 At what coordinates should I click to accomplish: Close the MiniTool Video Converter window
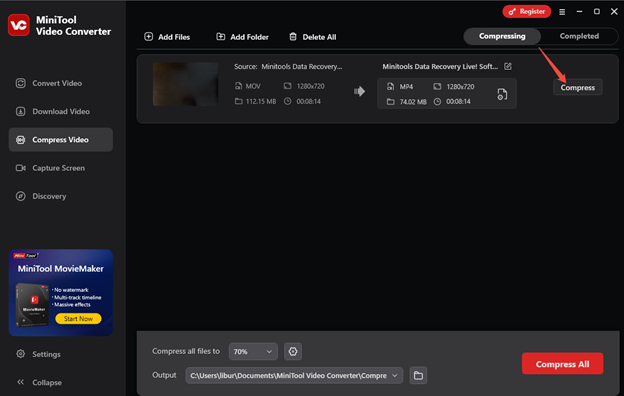[614, 12]
